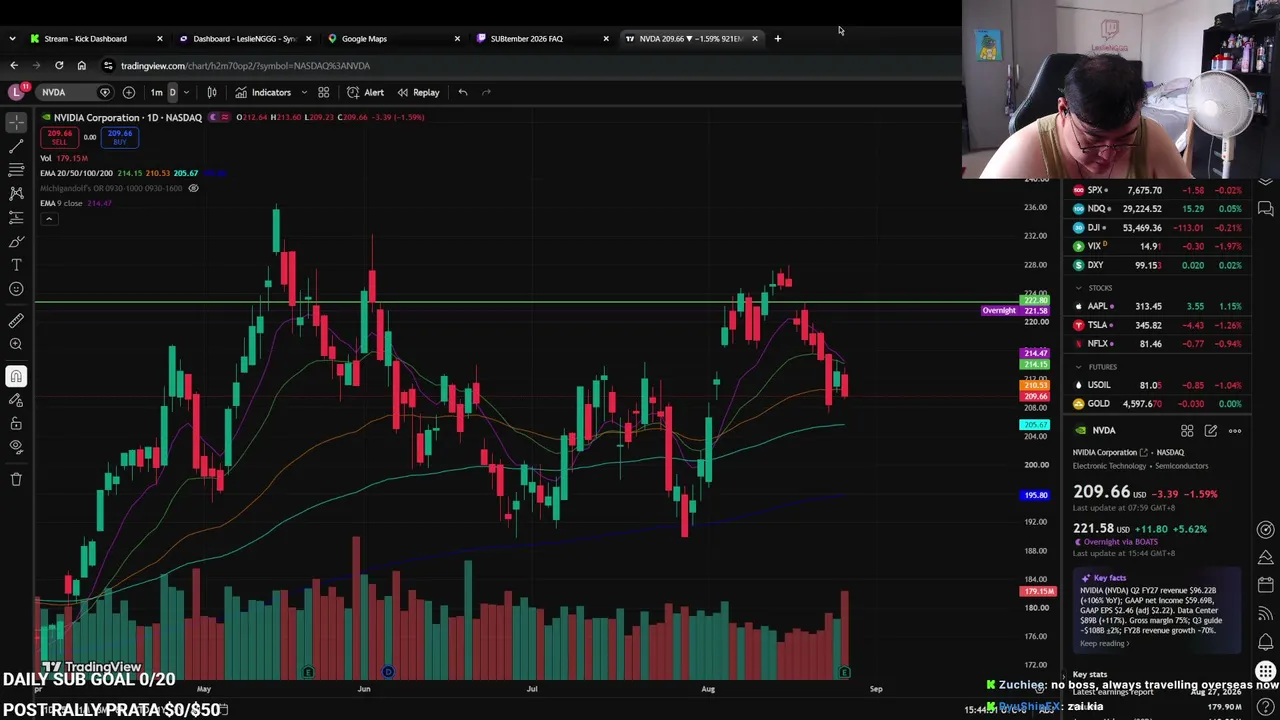Create a new Alert

[x=365, y=92]
